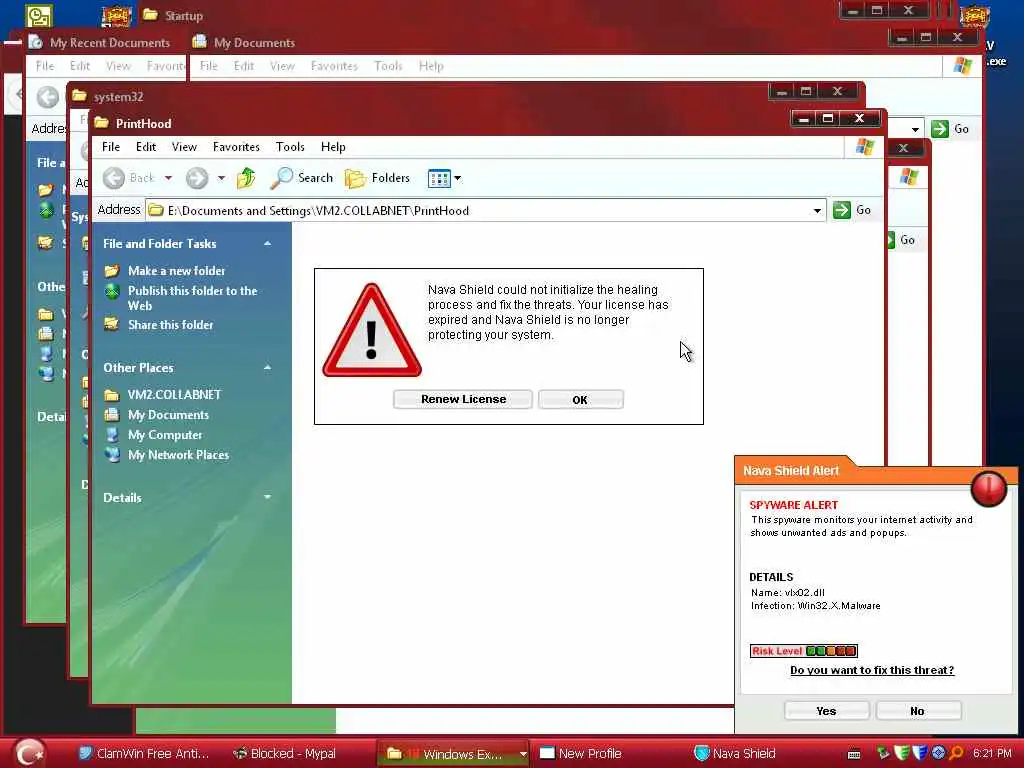The width and height of the screenshot is (1024, 768).
Task: Open the Tools menu in PrintHood
Action: pyautogui.click(x=290, y=147)
